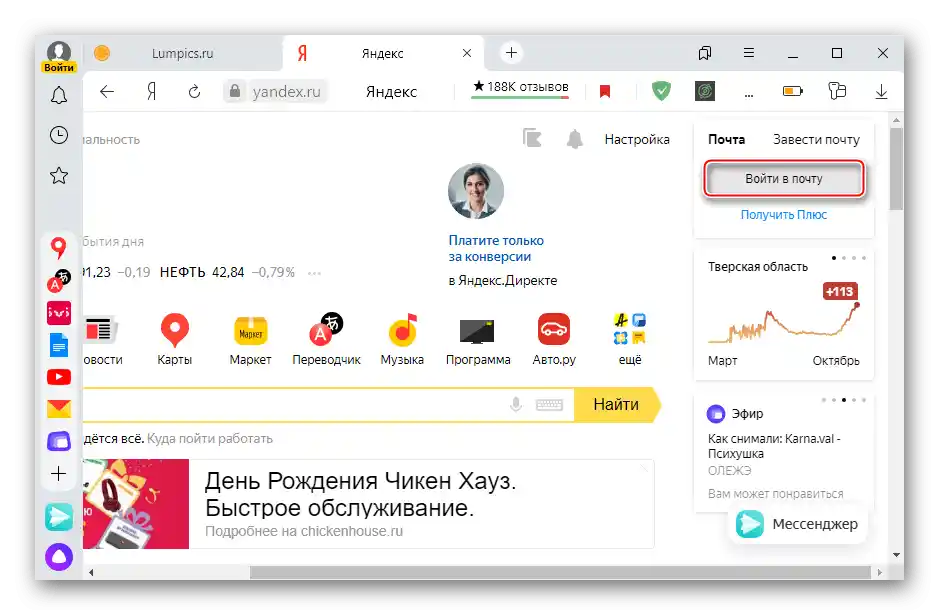
Task: Open the "ещё" services panel
Action: [x=631, y=330]
